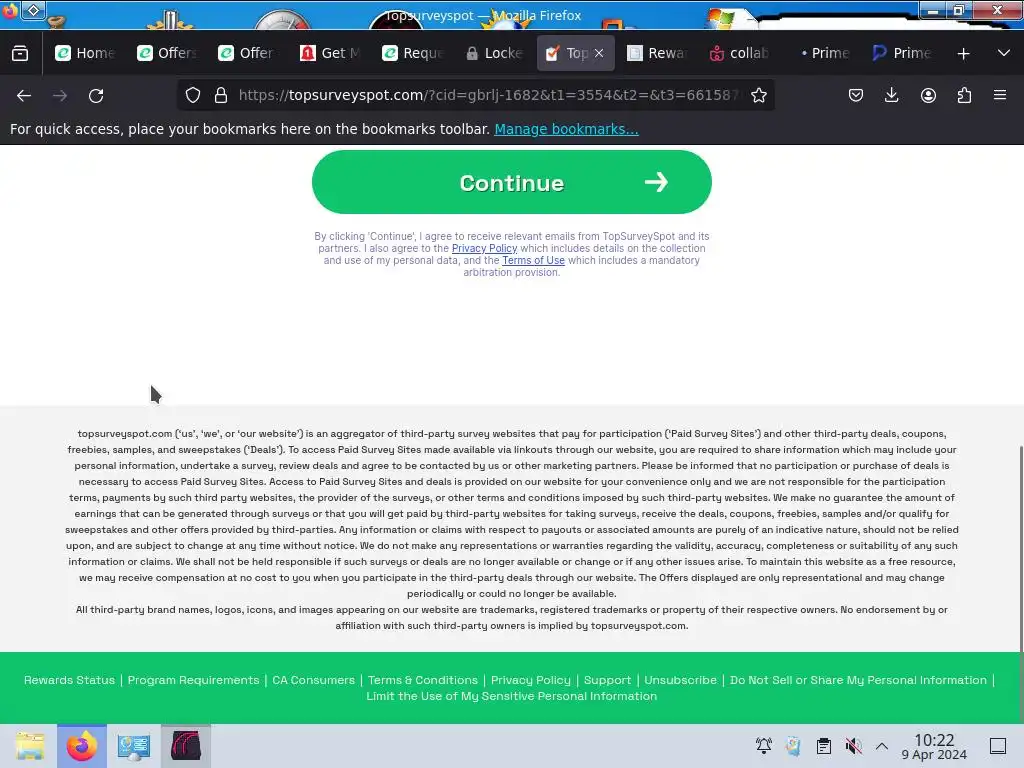Screen dimensions: 1024x768
Task: Open Rewards Status footer link
Action: pyautogui.click(x=69, y=680)
